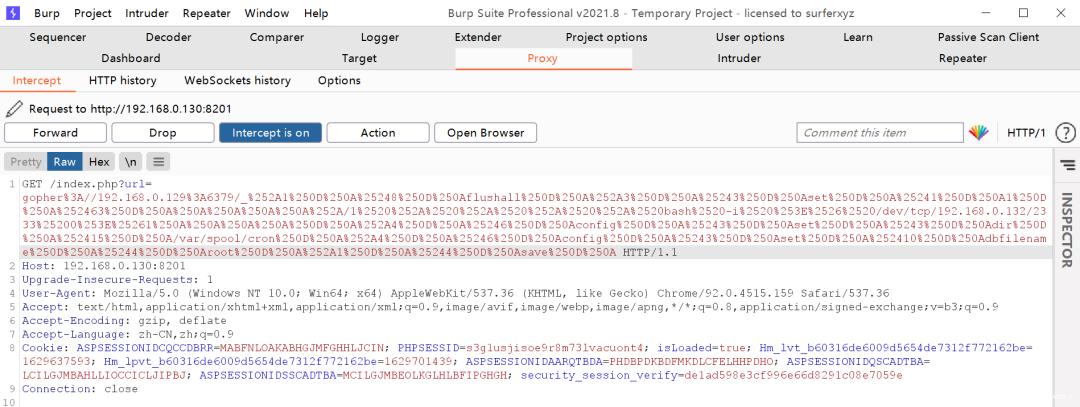This screenshot has height=407, width=1080.
Task: Forward the intercepted request
Action: tap(55, 133)
